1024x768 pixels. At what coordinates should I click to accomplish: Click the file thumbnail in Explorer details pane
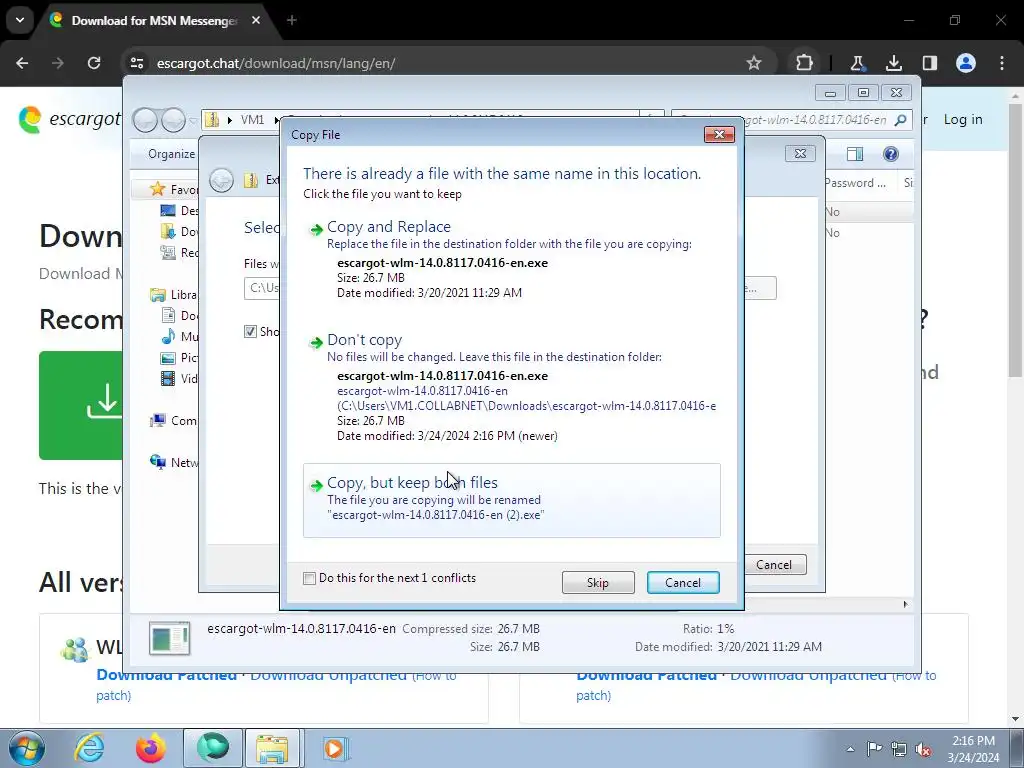170,638
